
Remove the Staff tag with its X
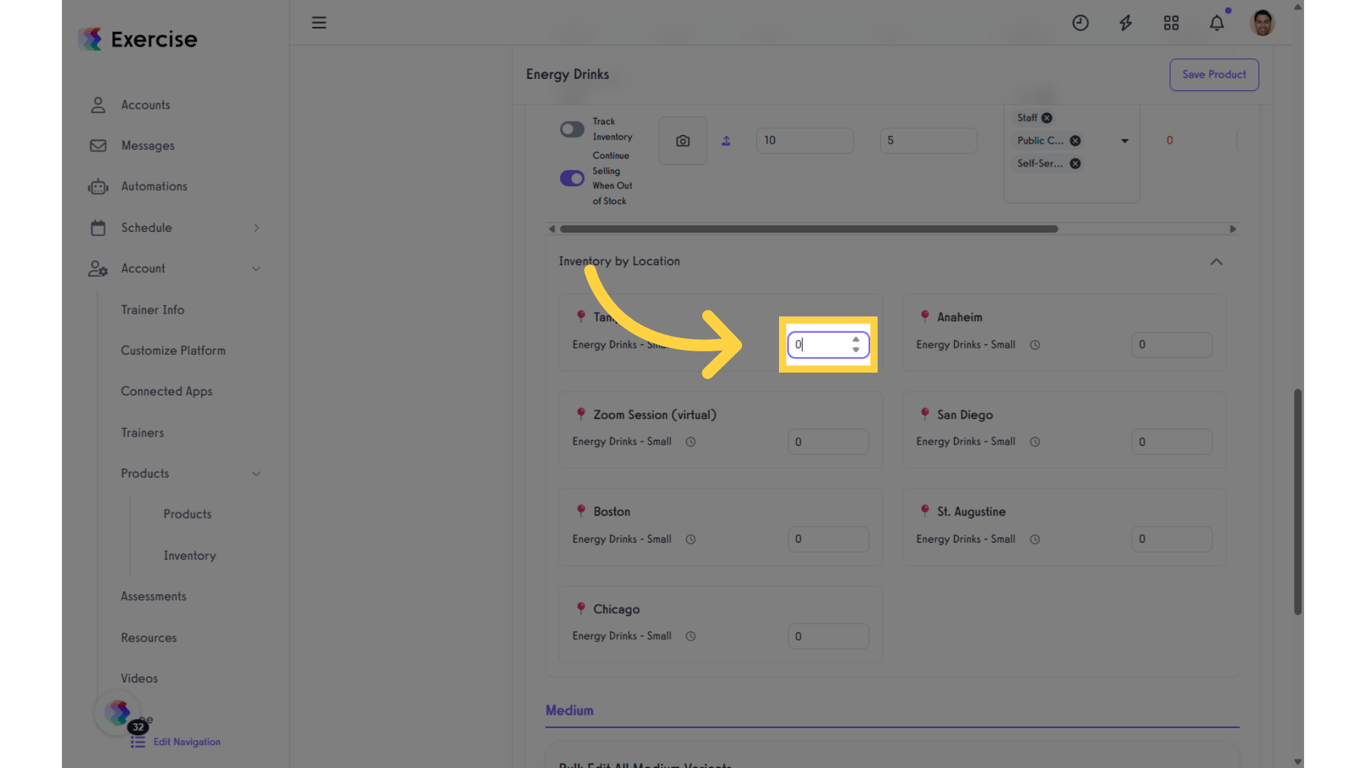[x=1047, y=117]
